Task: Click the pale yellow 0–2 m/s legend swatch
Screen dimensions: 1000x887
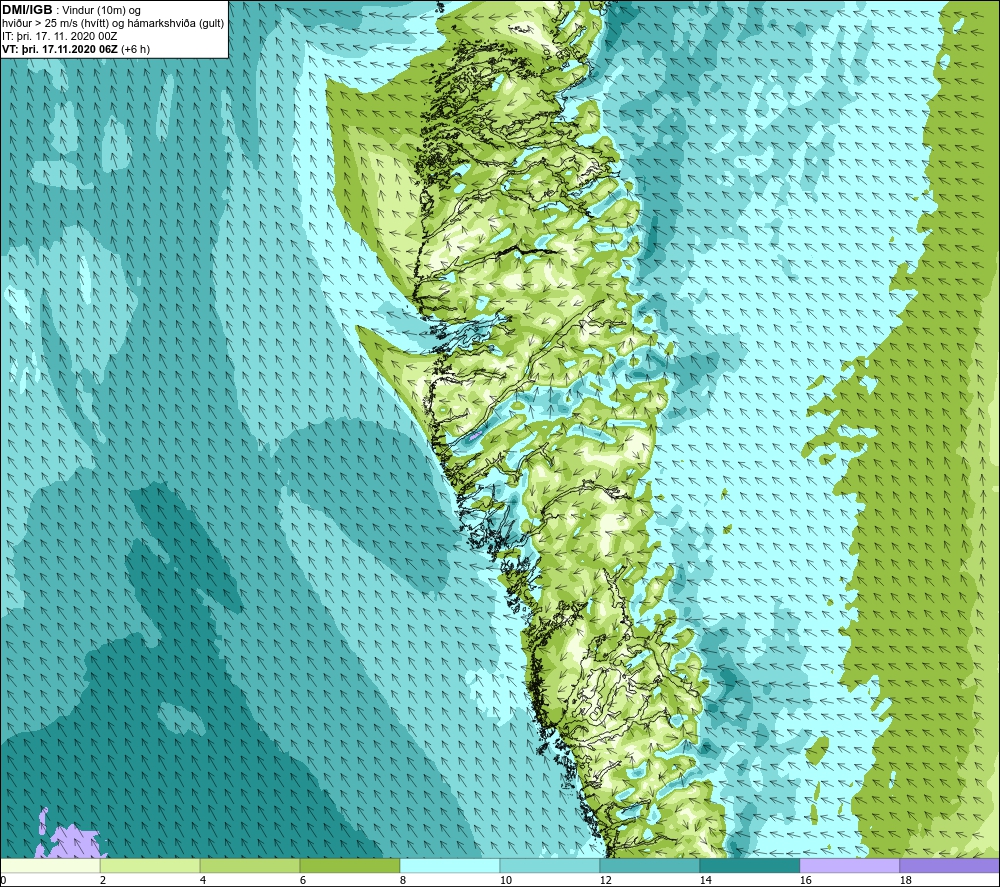Action: point(50,865)
